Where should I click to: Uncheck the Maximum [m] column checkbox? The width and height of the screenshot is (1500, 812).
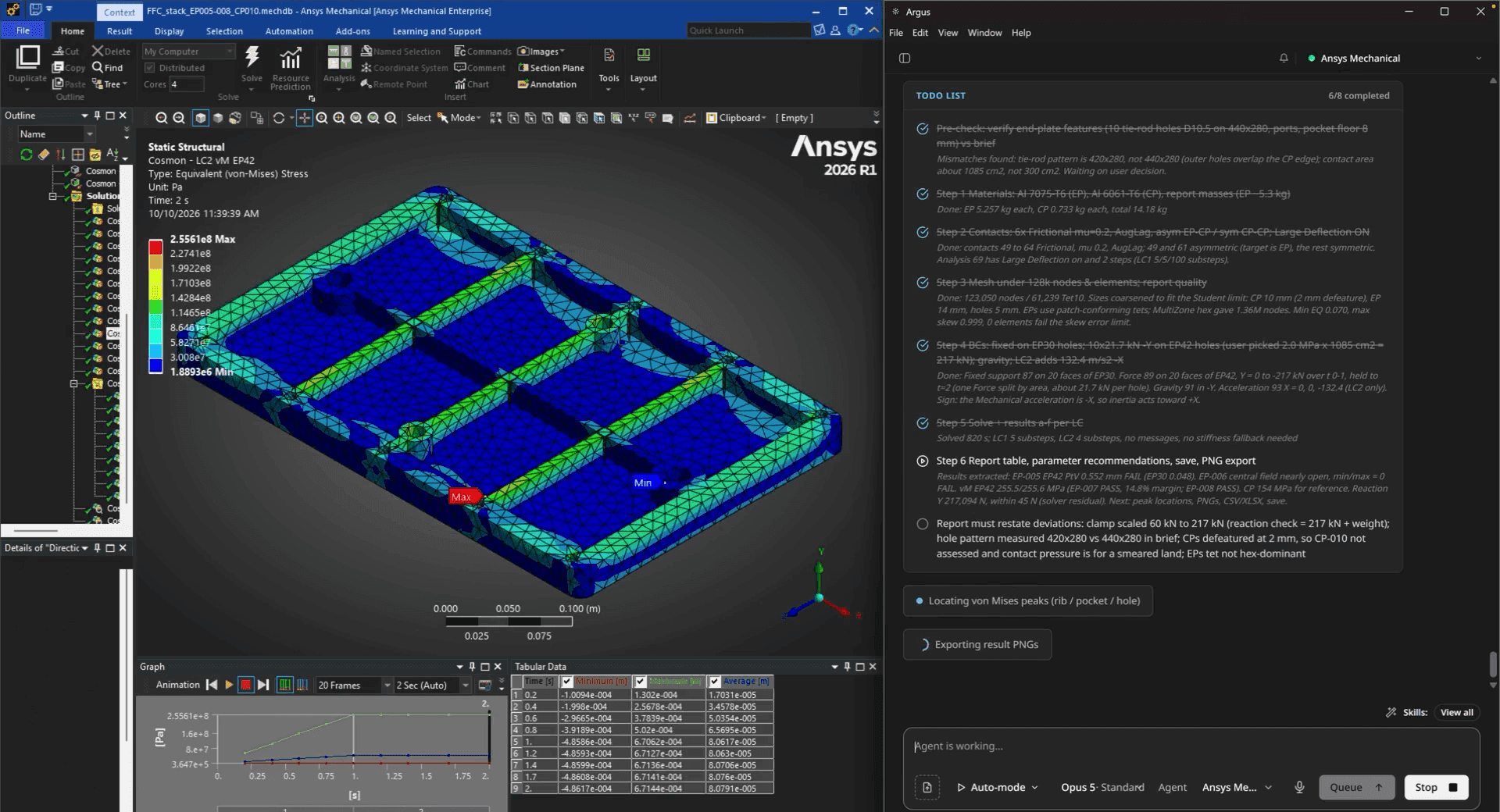tap(641, 682)
